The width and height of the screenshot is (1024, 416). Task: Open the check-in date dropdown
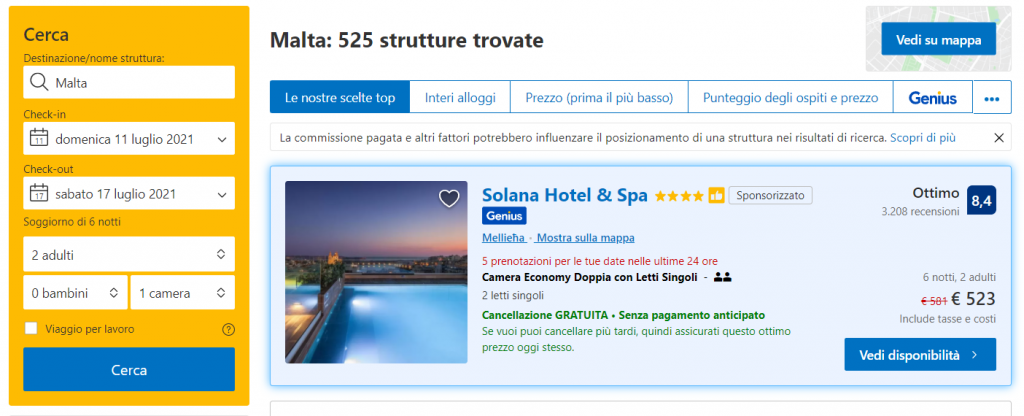128,138
